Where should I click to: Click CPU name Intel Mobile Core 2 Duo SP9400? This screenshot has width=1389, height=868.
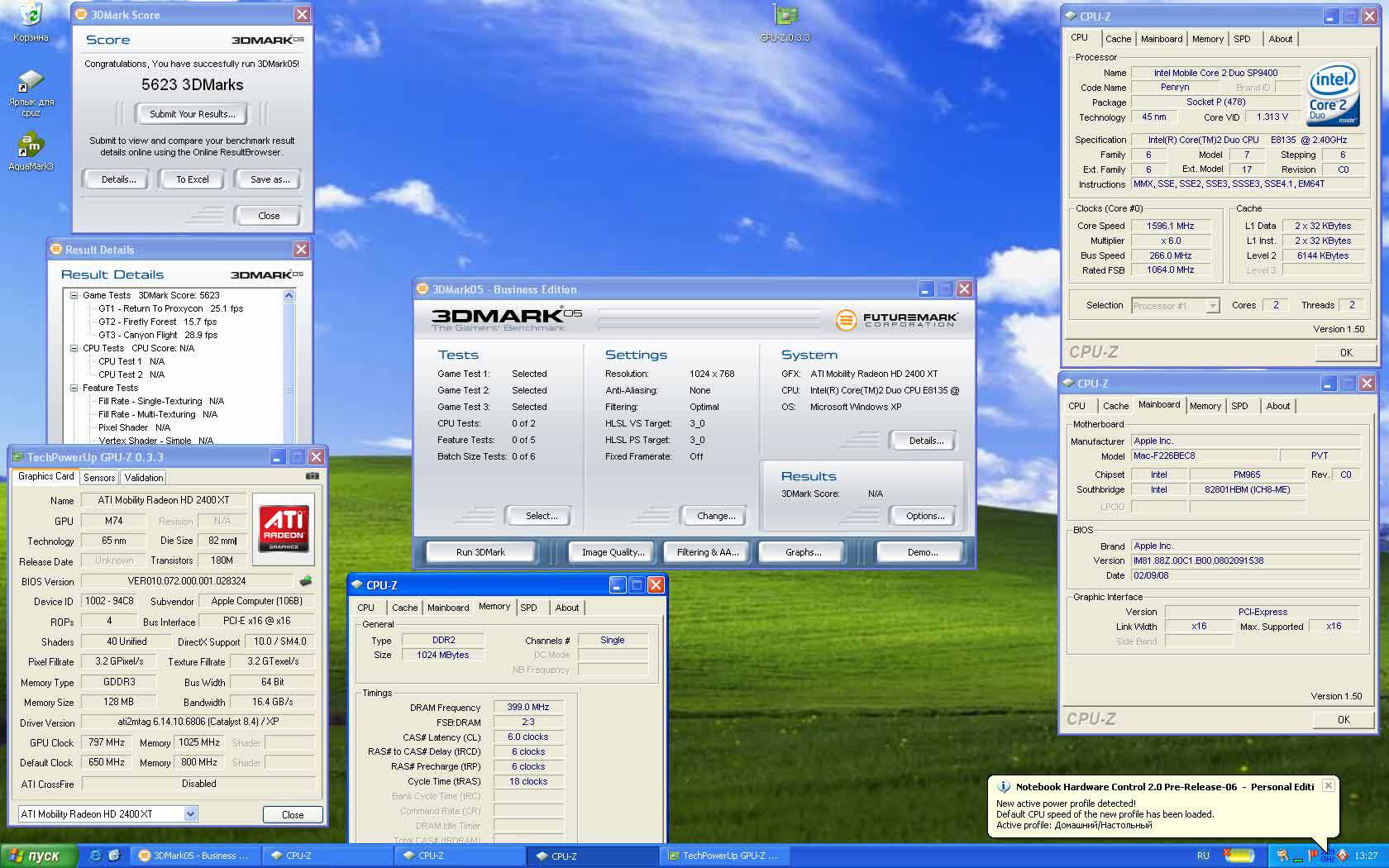point(1215,73)
